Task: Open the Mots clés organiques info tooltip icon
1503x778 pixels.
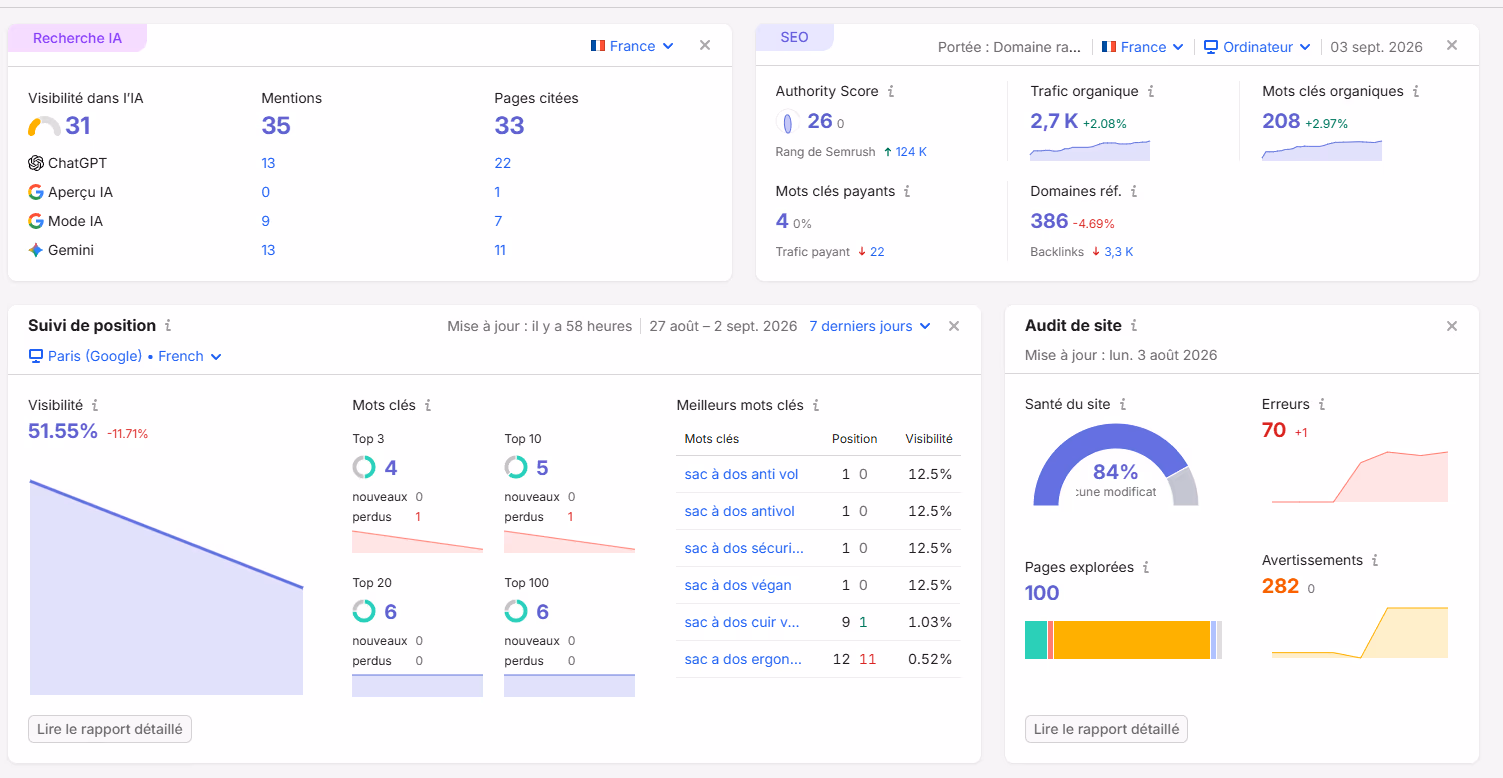Action: point(1416,91)
